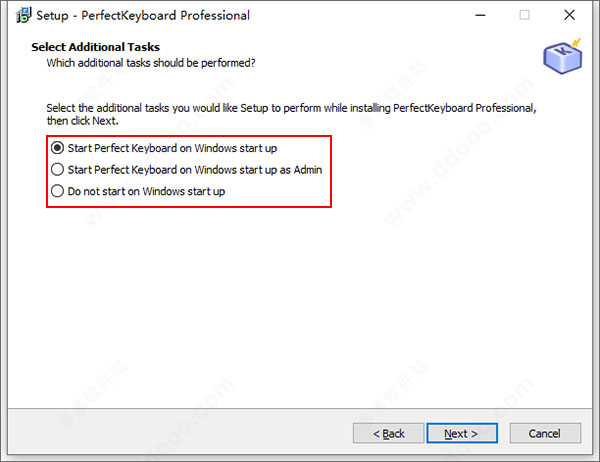The width and height of the screenshot is (600, 462).
Task: Click the 'Select Additional Tasks' heading
Action: [96, 47]
